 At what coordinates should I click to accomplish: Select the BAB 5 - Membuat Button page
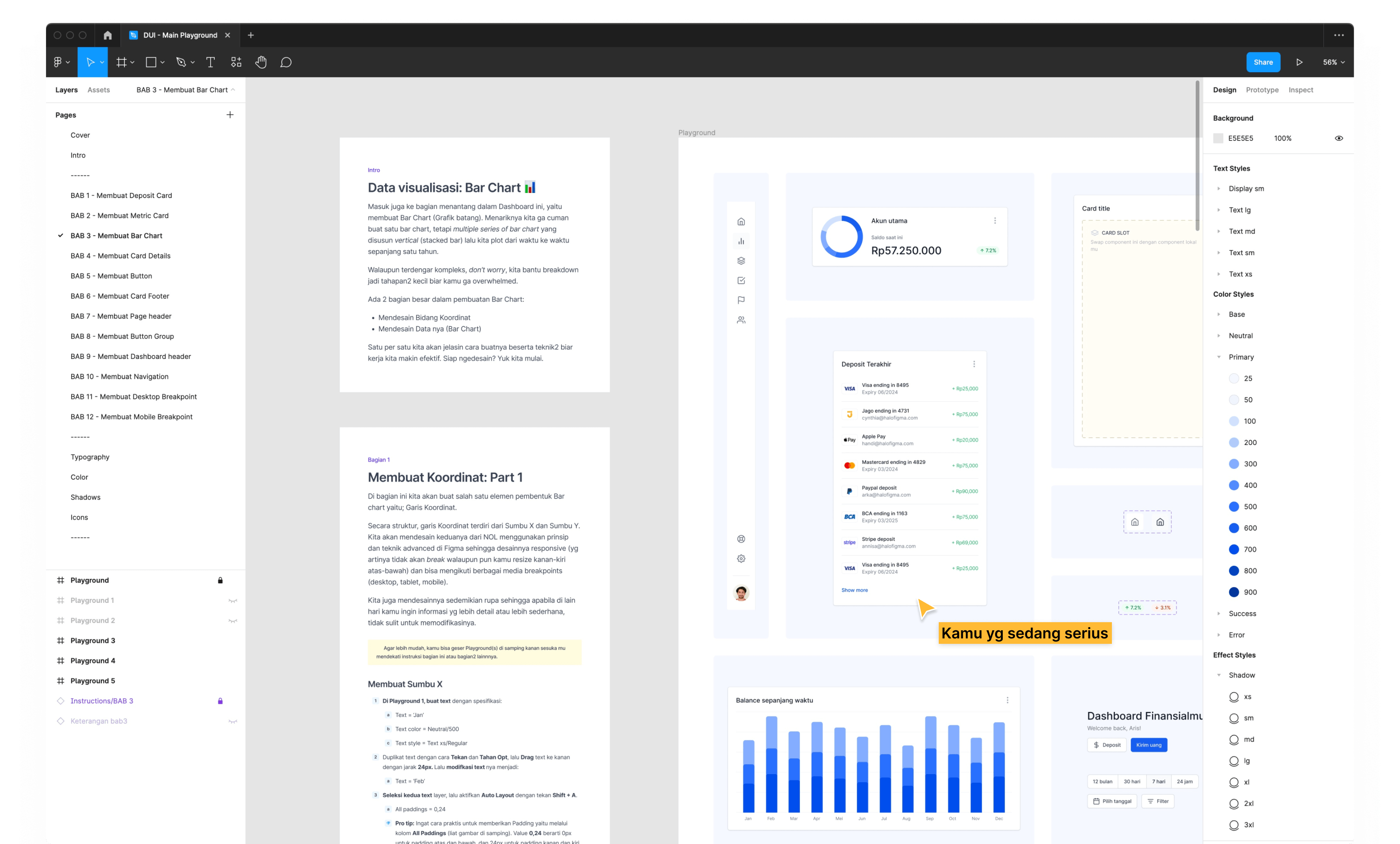point(111,275)
